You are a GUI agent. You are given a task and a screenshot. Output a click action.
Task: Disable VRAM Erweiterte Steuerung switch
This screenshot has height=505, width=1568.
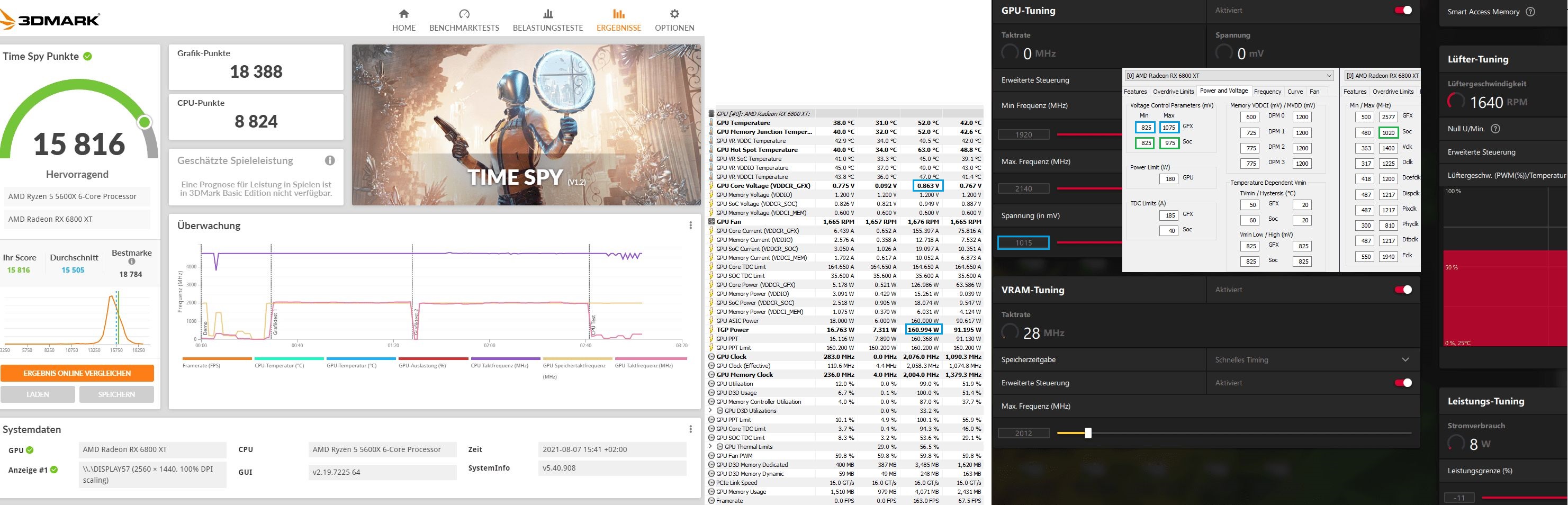[1403, 383]
